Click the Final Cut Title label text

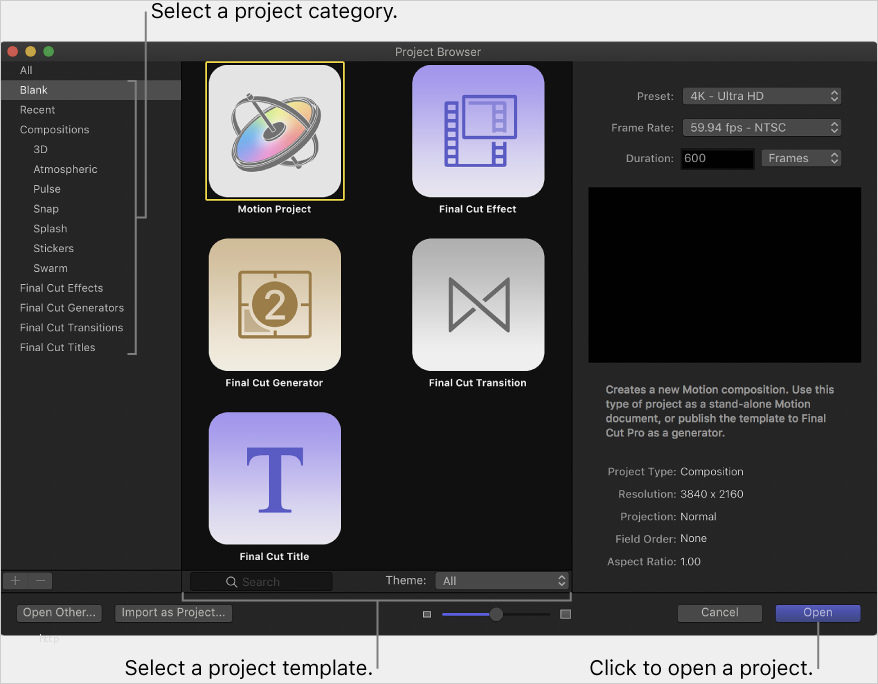click(274, 556)
